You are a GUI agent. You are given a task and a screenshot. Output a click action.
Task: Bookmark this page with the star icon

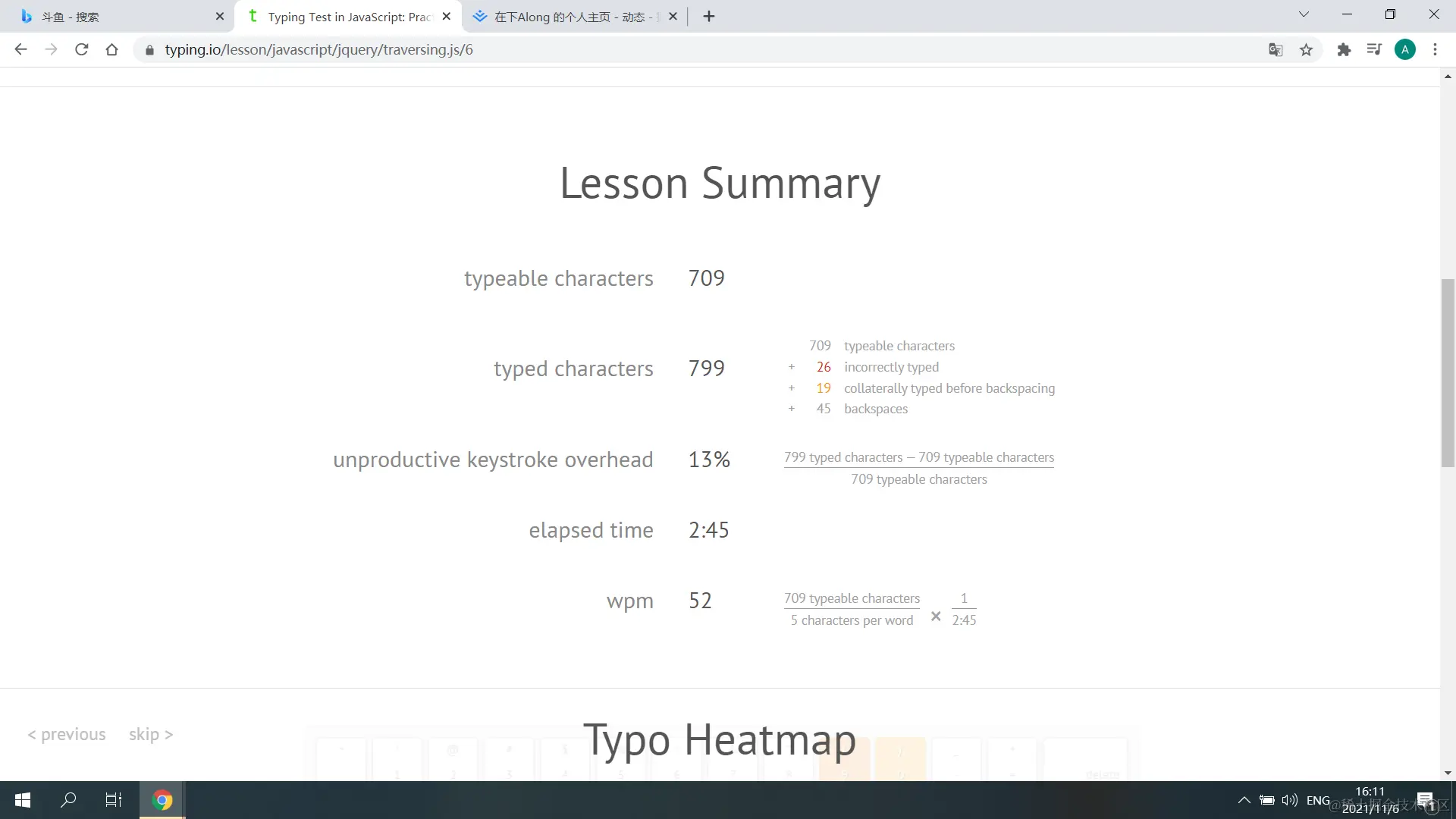click(x=1306, y=50)
